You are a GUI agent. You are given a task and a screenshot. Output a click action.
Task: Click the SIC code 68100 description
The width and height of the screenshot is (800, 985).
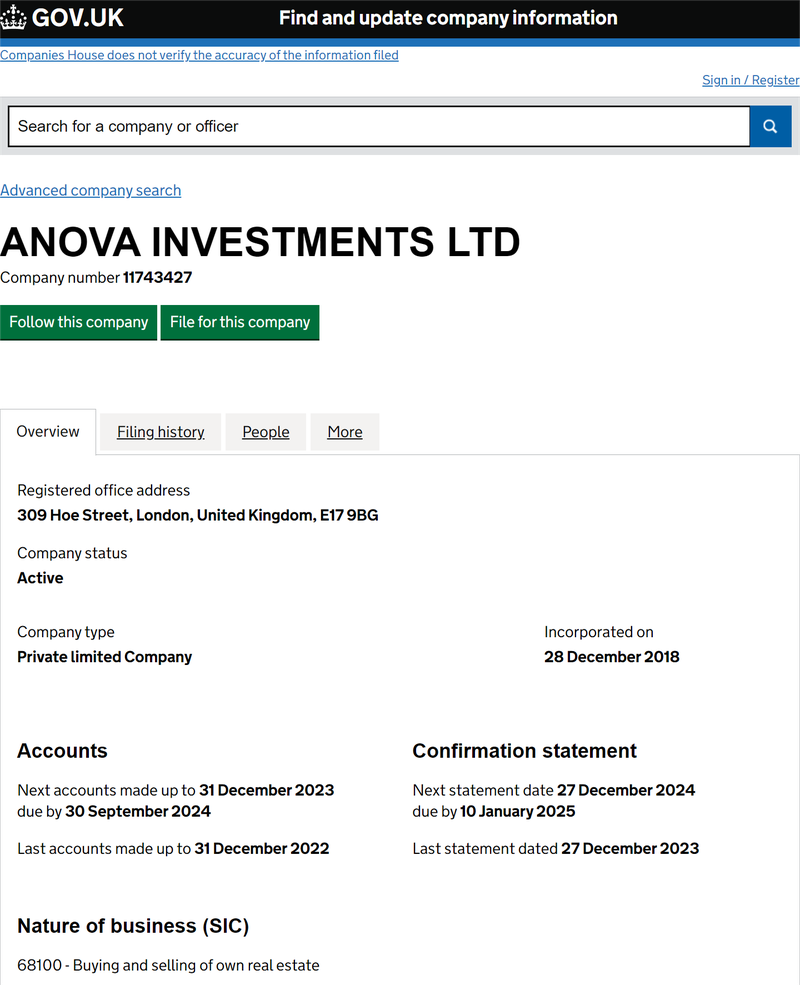coord(168,965)
